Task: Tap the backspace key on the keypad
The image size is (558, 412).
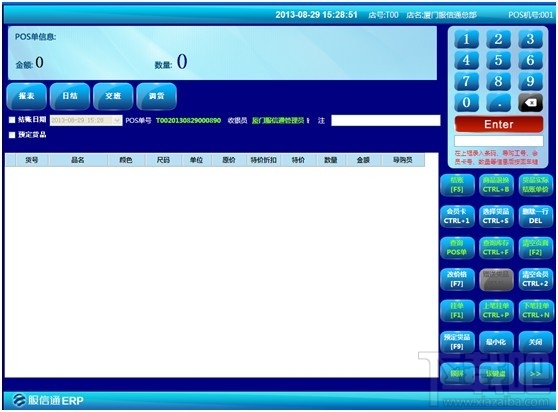Action: [530, 103]
